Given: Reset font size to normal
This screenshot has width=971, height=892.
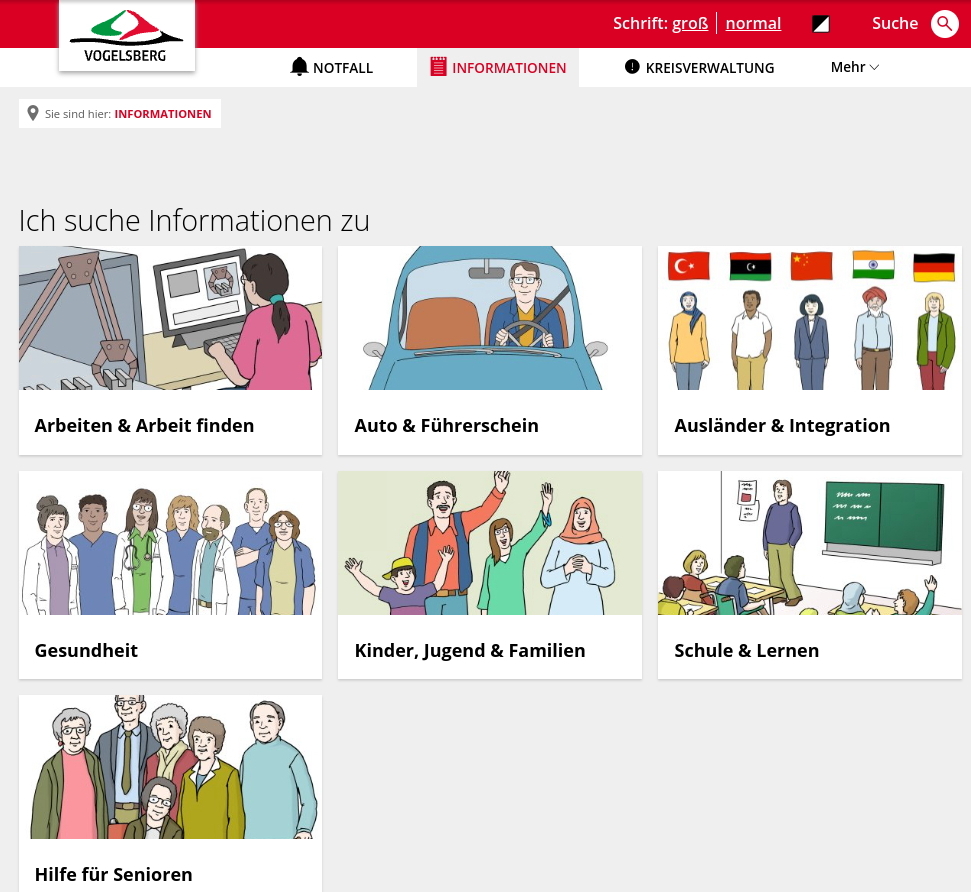Looking at the screenshot, I should click(753, 23).
